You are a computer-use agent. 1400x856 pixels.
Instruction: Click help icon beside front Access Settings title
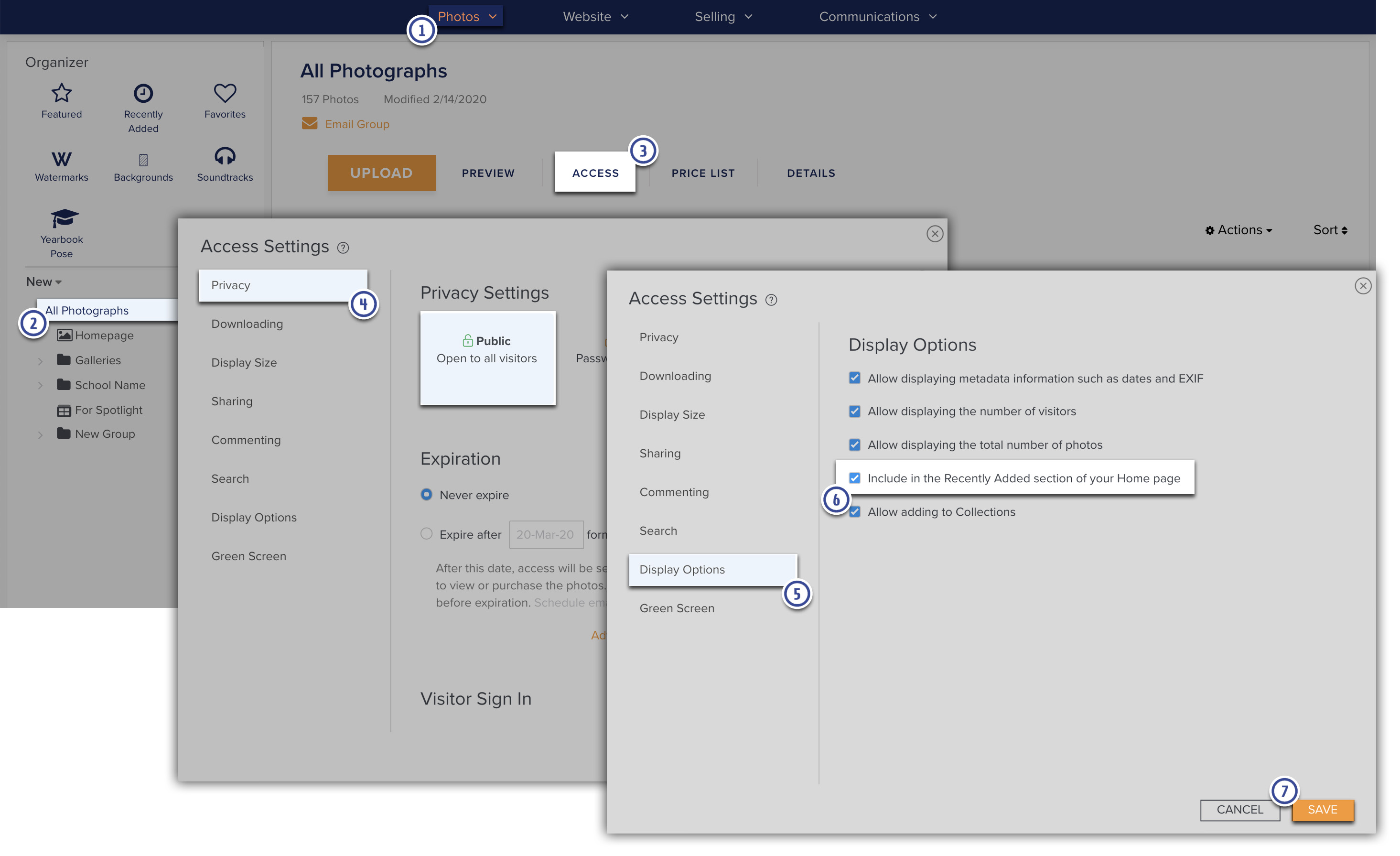click(x=771, y=300)
